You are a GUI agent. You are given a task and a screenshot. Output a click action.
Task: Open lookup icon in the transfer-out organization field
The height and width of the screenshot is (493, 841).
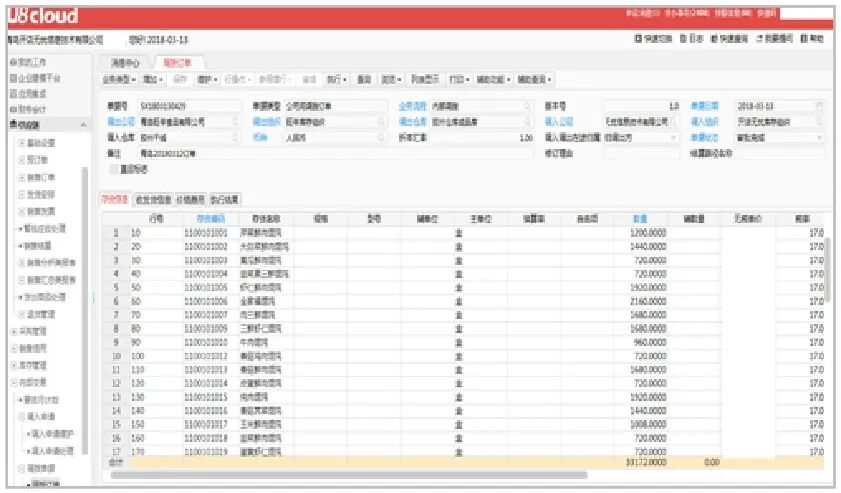pyautogui.click(x=381, y=122)
